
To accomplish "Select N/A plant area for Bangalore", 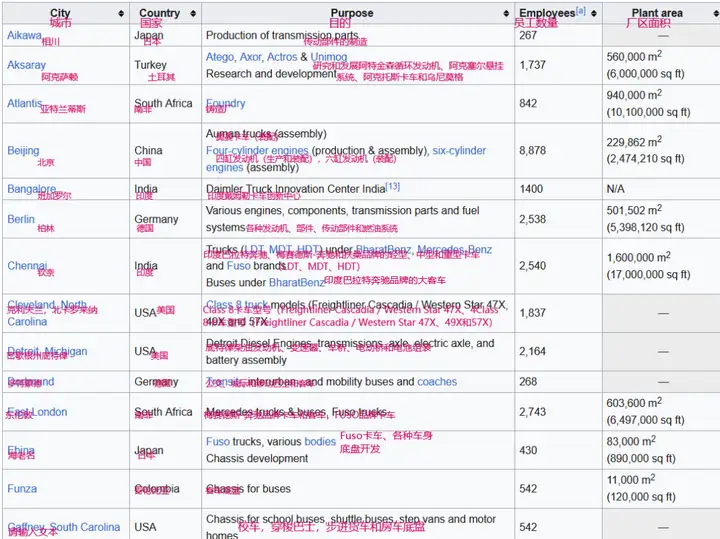I will (615, 189).
